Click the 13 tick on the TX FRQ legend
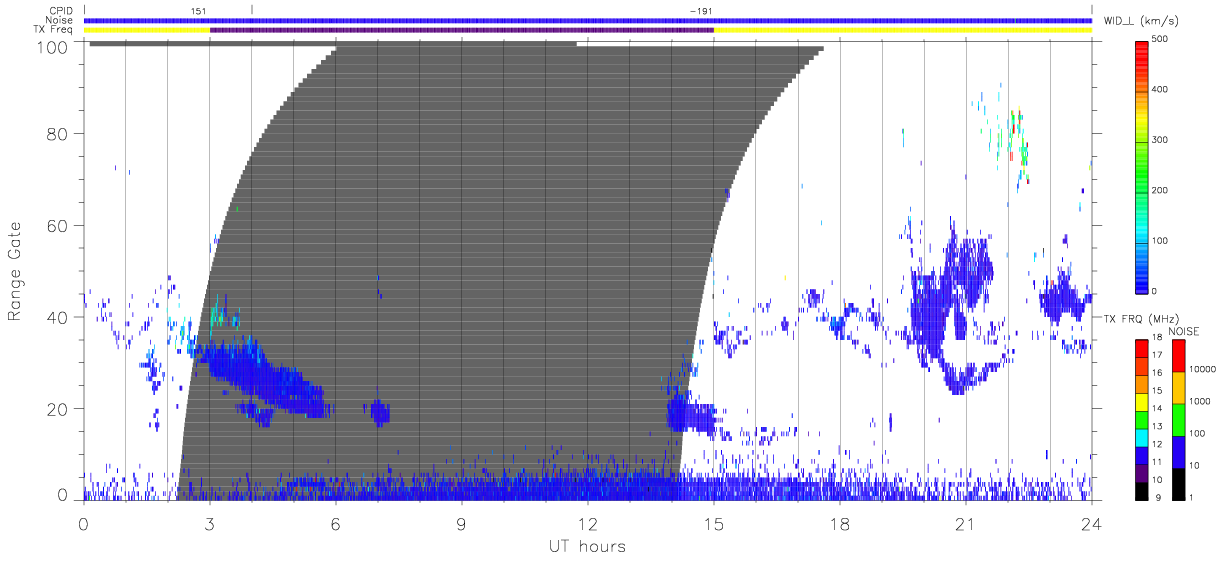Screen dimensions: 1228x567 click(1158, 426)
